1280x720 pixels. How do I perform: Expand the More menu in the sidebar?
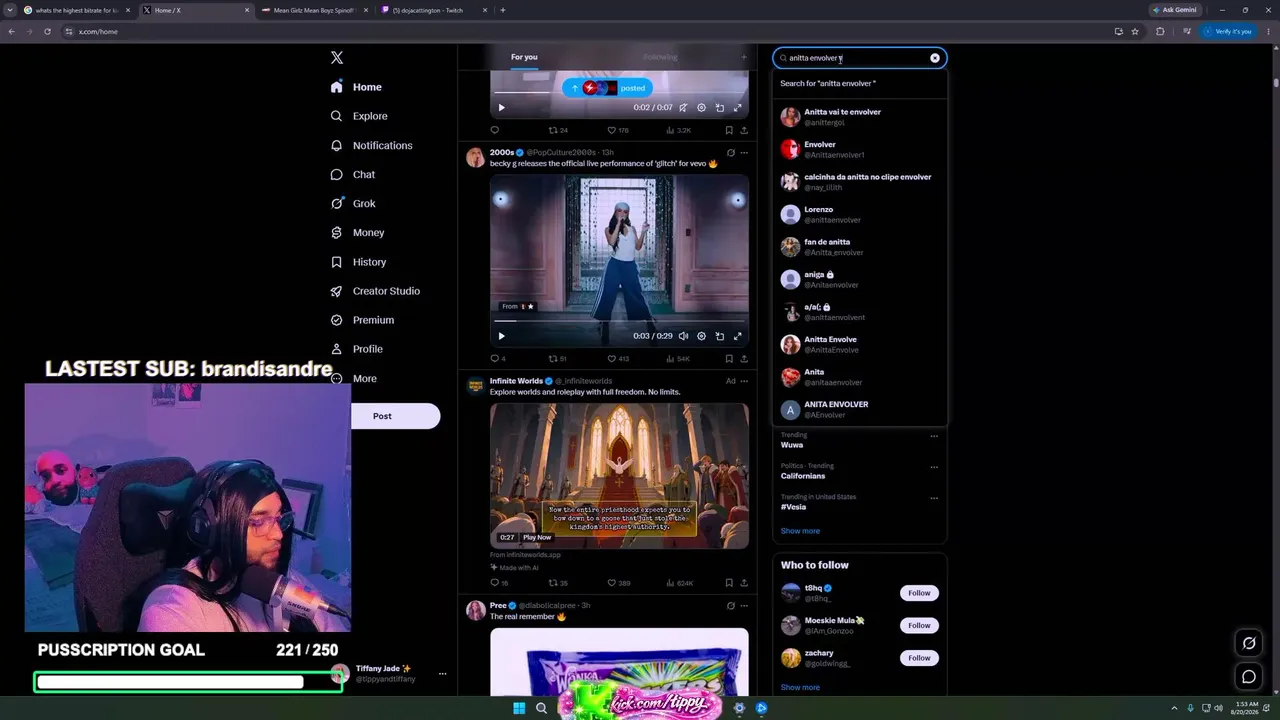(353, 379)
